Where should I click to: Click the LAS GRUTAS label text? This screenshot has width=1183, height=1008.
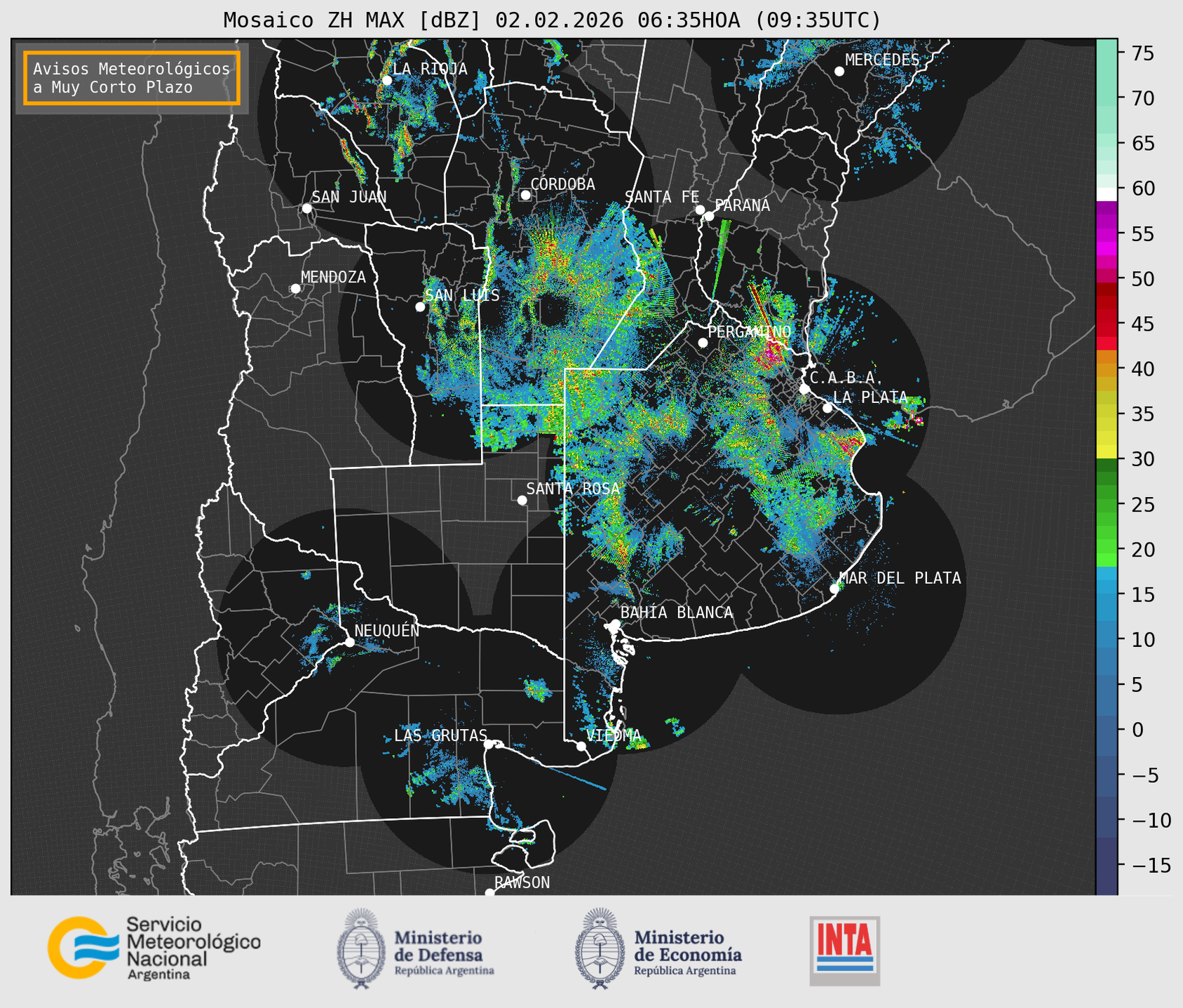(x=440, y=735)
